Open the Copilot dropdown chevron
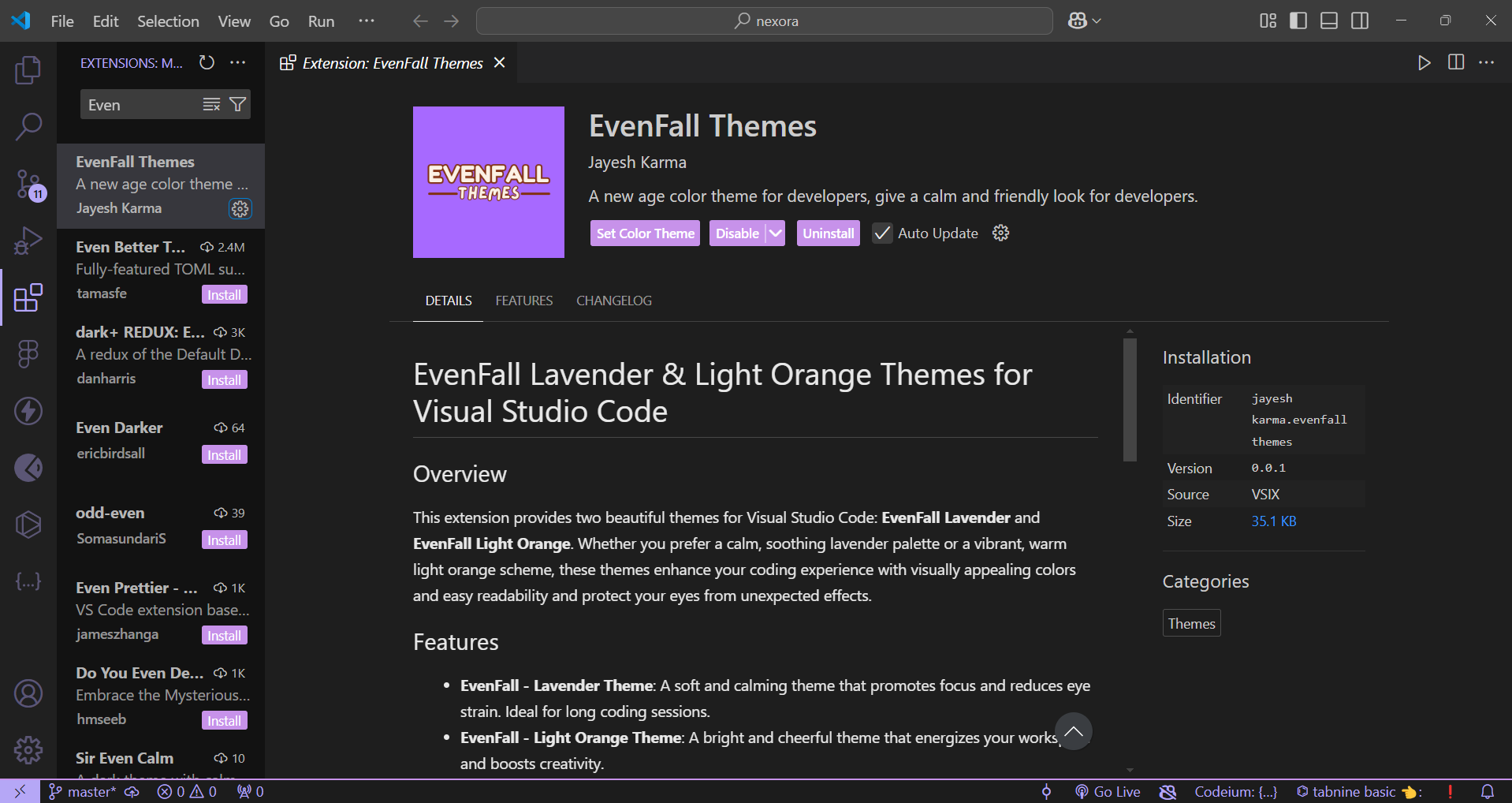The image size is (1512, 803). [1097, 21]
